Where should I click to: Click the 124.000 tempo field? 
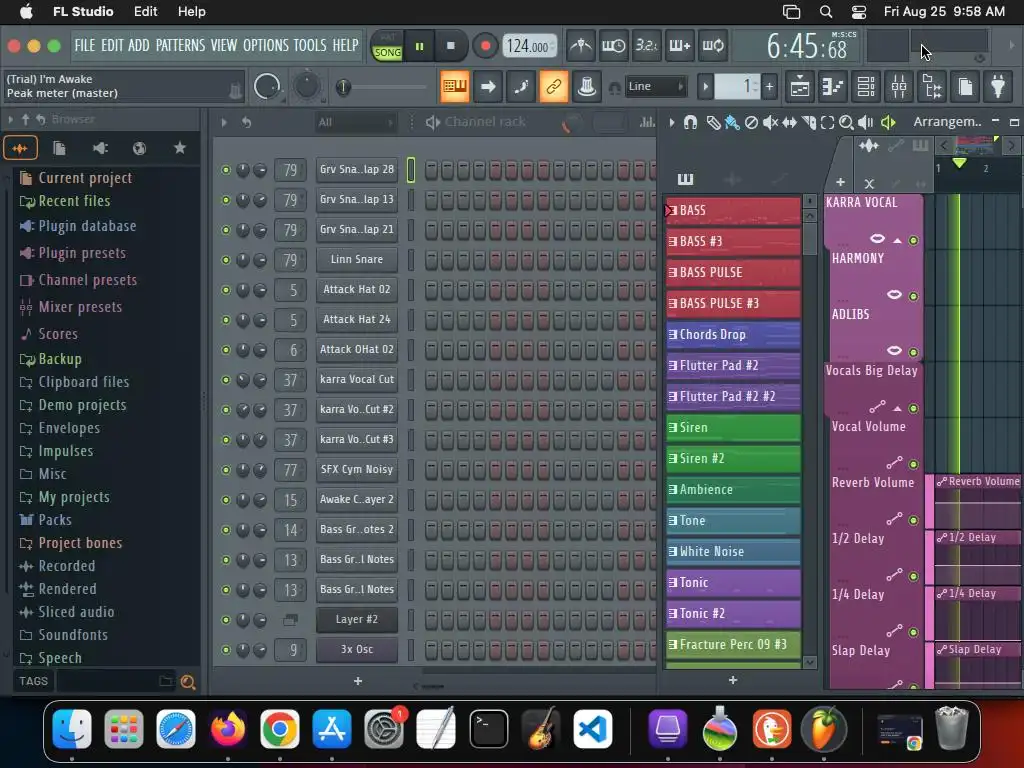(529, 46)
